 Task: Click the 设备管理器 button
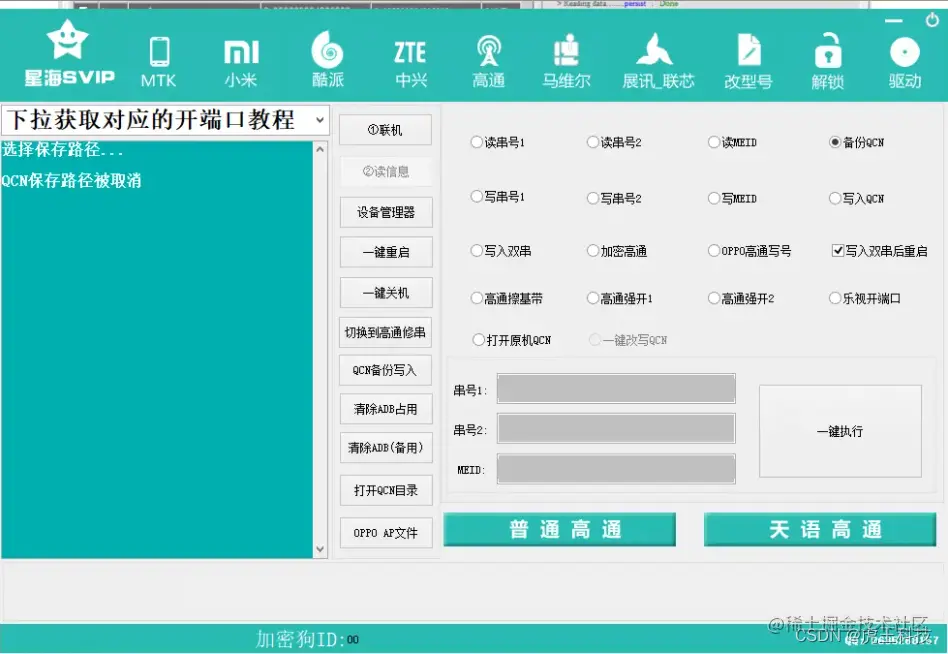pos(385,212)
